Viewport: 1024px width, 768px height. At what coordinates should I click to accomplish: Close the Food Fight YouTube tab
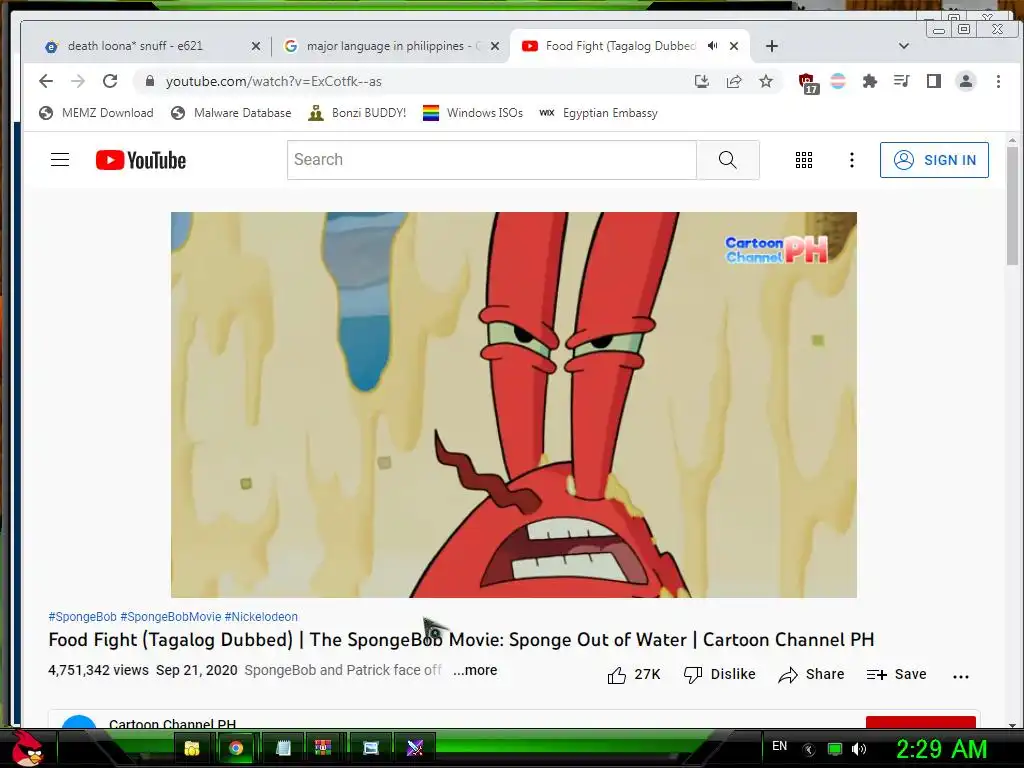734,46
